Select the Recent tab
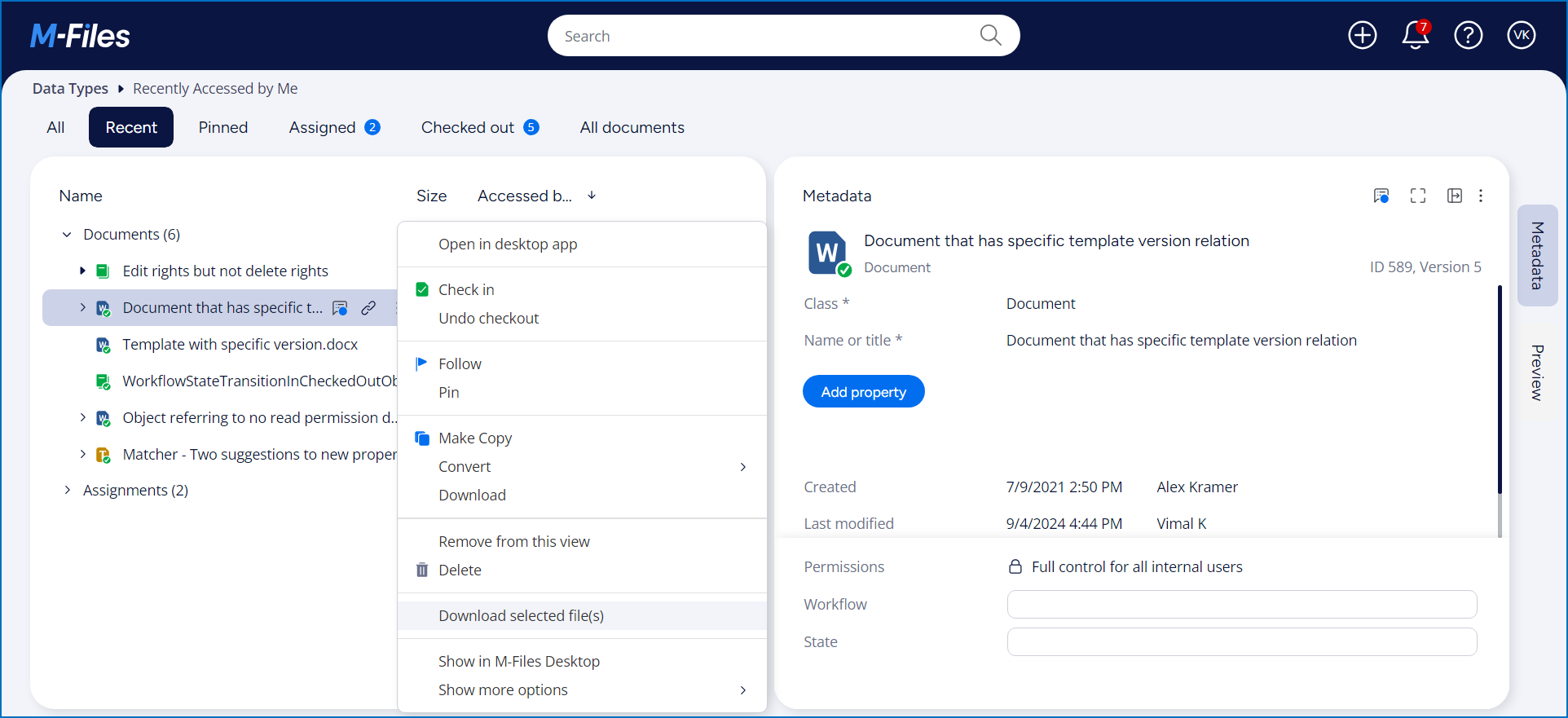The image size is (1568, 718). [x=131, y=127]
